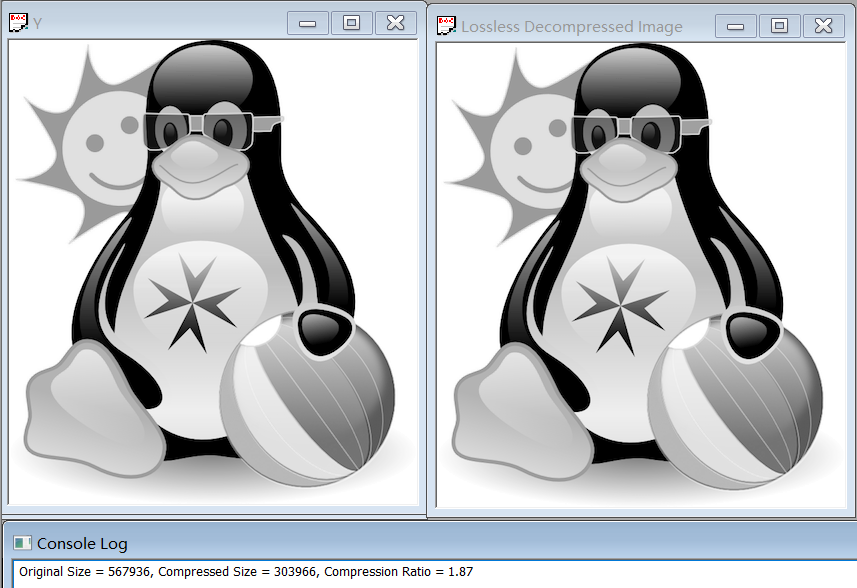Image resolution: width=857 pixels, height=588 pixels.
Task: Click the penguin image in Lossless Decompressed window
Action: (641, 275)
